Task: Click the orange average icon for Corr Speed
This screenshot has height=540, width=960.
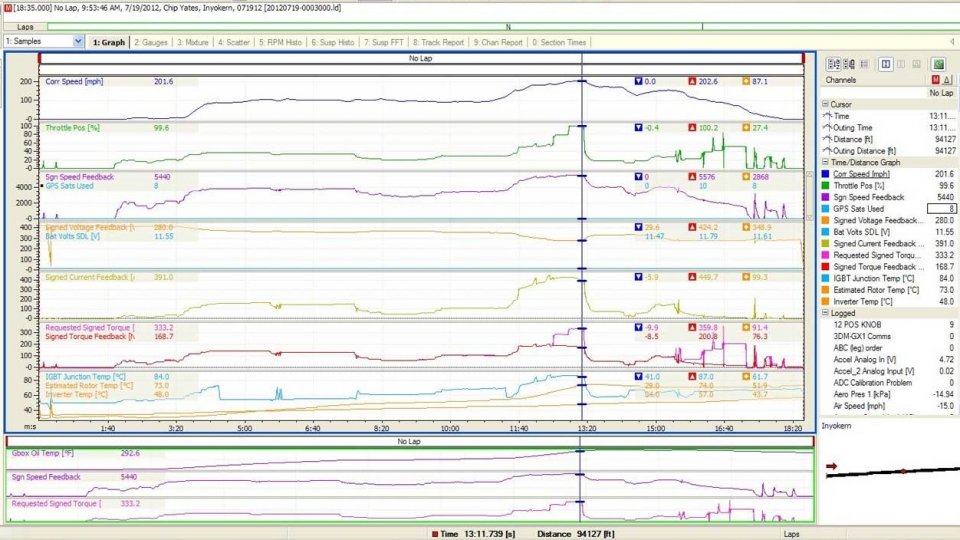Action: 745,81
